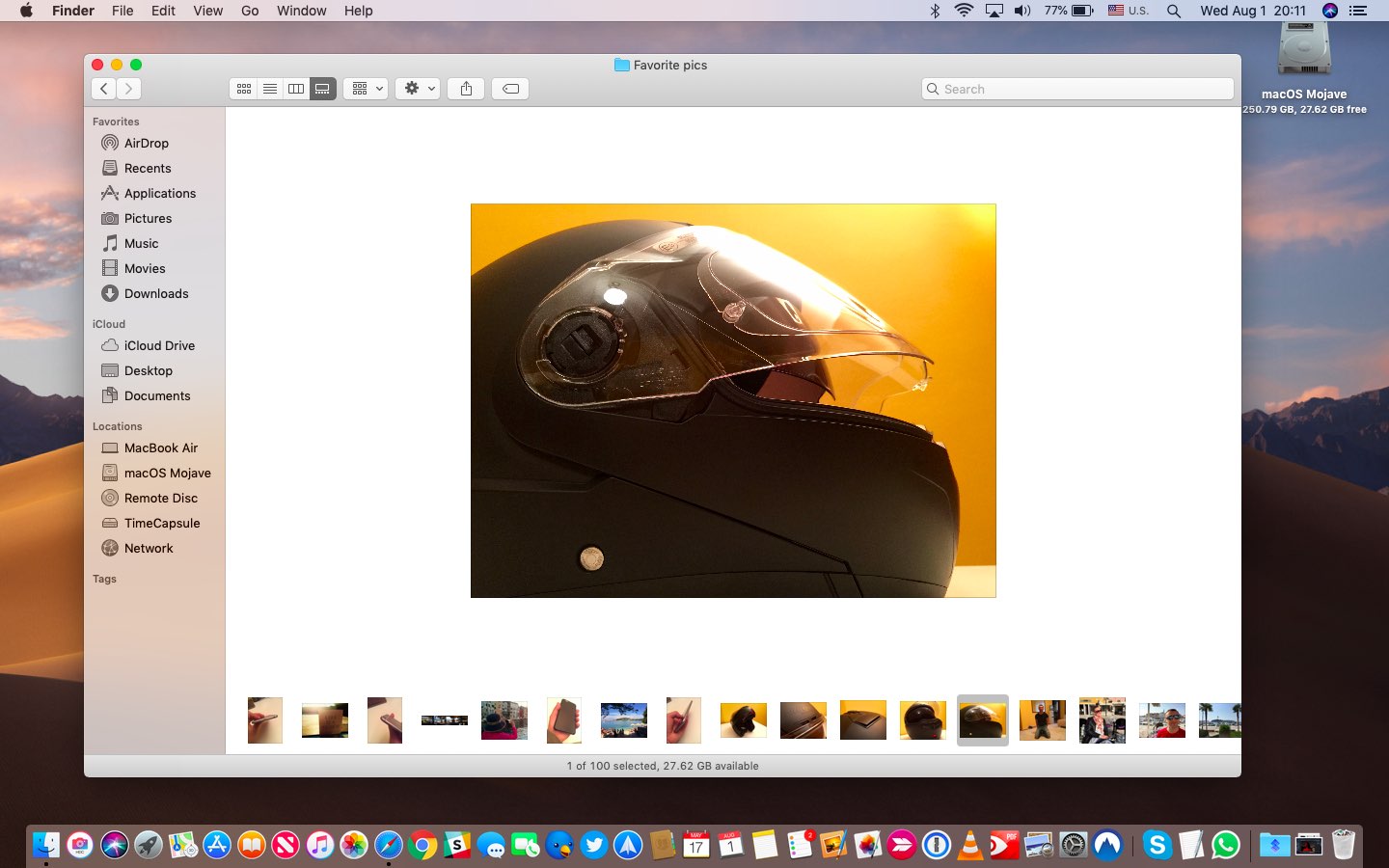
Task: Open TimeCapsule location in the sidebar
Action: [162, 523]
